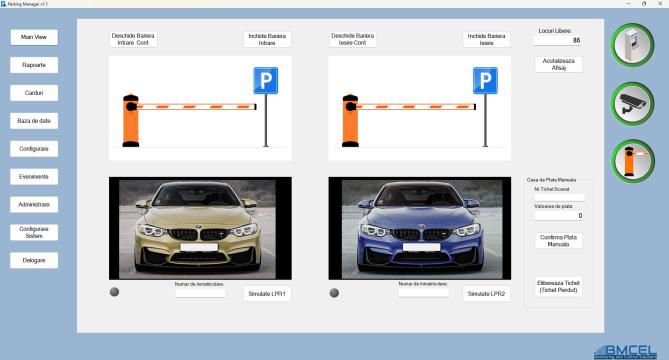This screenshot has height=360, width=669.
Task: Click Deschide Bariera Intrare Cont button
Action: click(133, 39)
